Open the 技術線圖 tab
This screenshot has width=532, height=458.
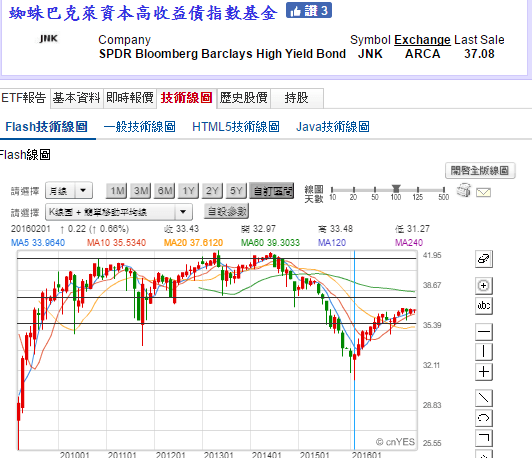pyautogui.click(x=186, y=98)
